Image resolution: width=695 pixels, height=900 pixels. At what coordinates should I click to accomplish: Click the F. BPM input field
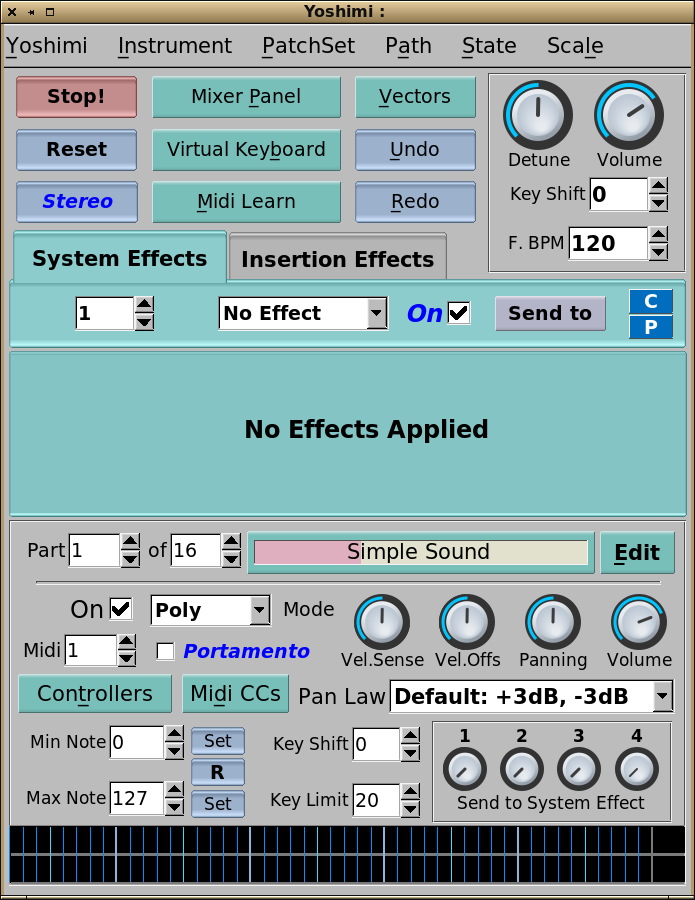(607, 243)
